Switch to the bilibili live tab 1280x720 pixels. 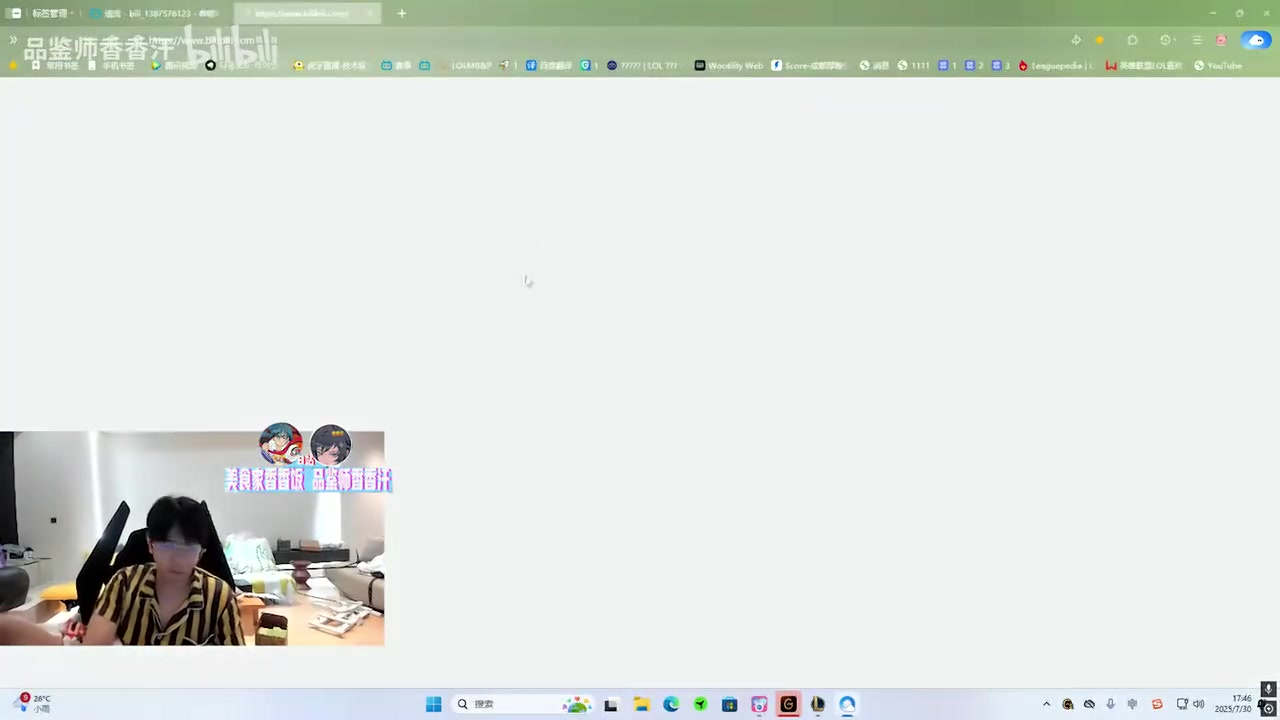160,13
